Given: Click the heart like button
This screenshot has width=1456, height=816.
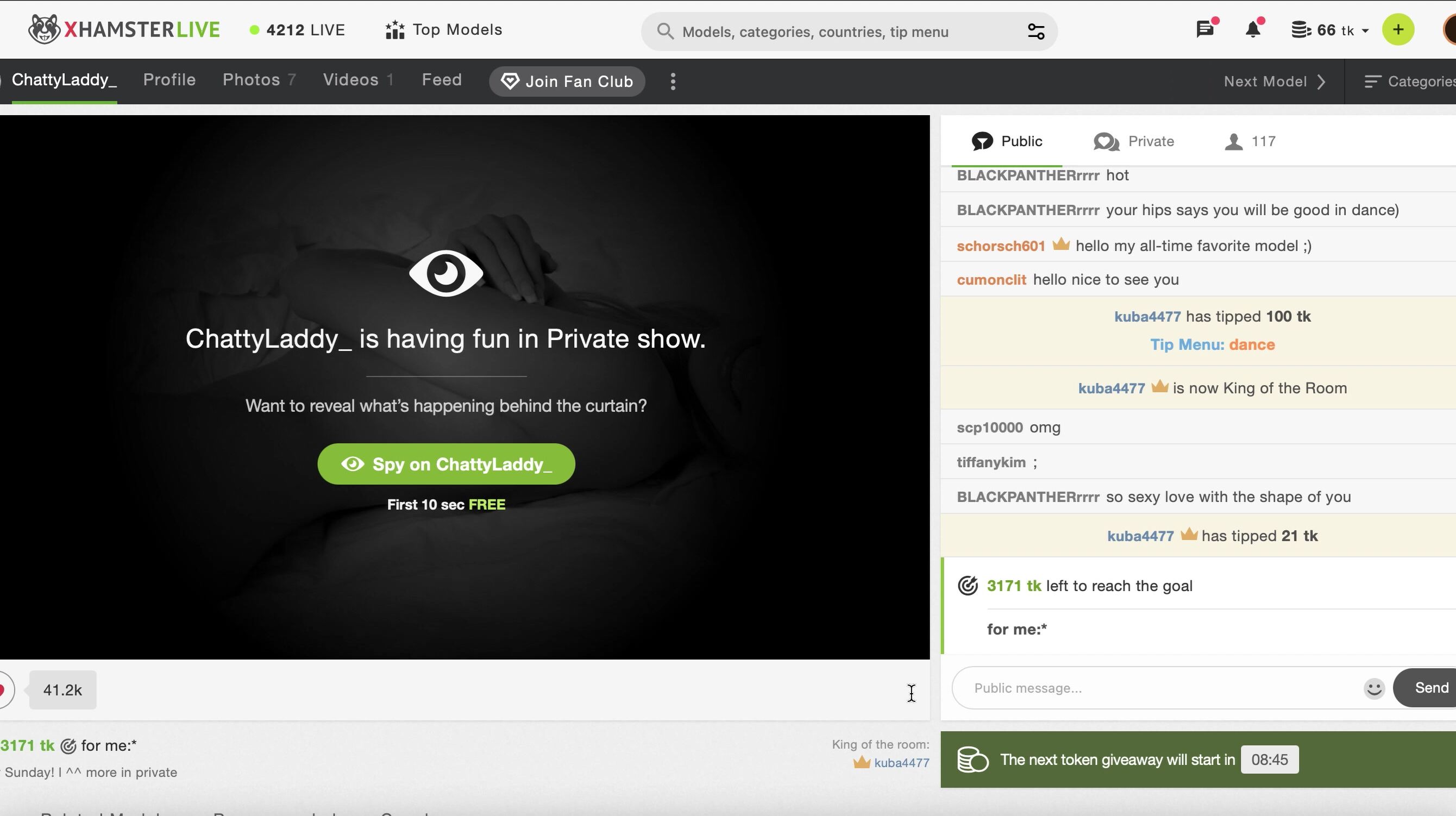Looking at the screenshot, I should [4, 690].
